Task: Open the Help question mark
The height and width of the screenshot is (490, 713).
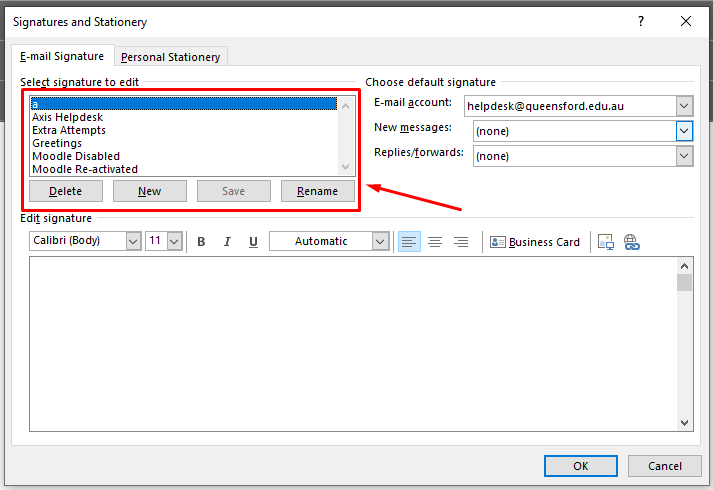Action: coord(641,21)
